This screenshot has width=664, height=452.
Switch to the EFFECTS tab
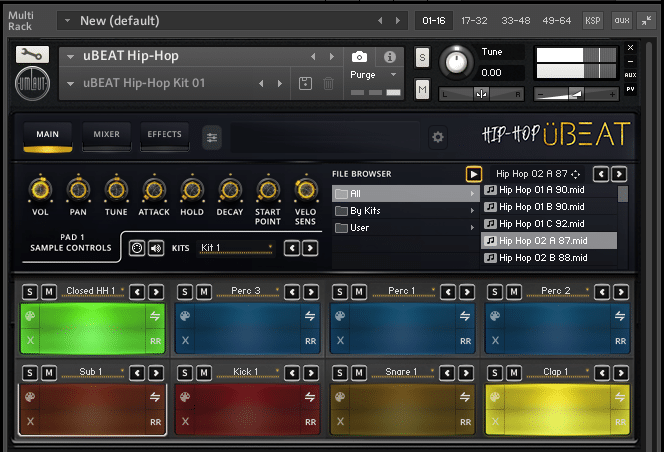click(164, 136)
